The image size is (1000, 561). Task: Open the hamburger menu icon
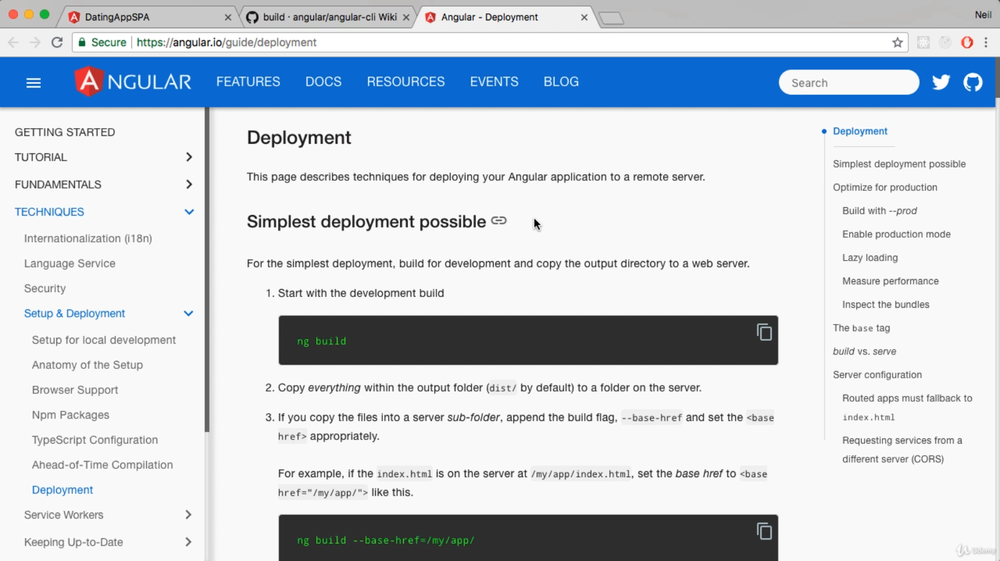pos(33,83)
